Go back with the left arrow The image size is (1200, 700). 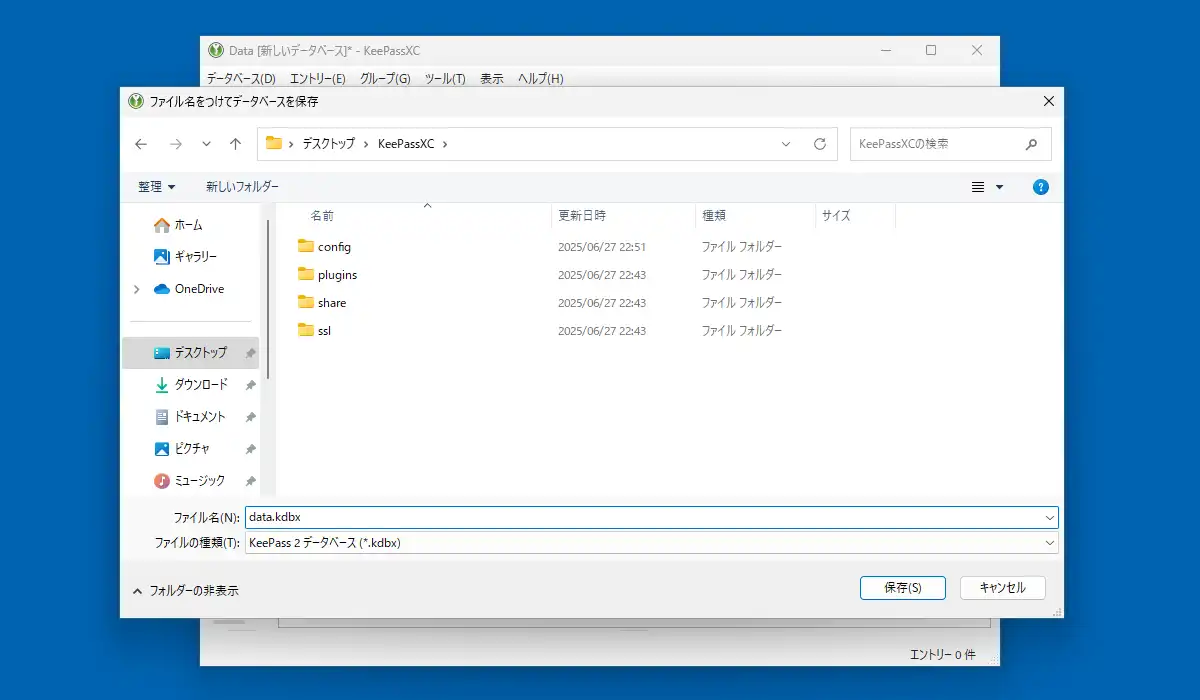[141, 144]
